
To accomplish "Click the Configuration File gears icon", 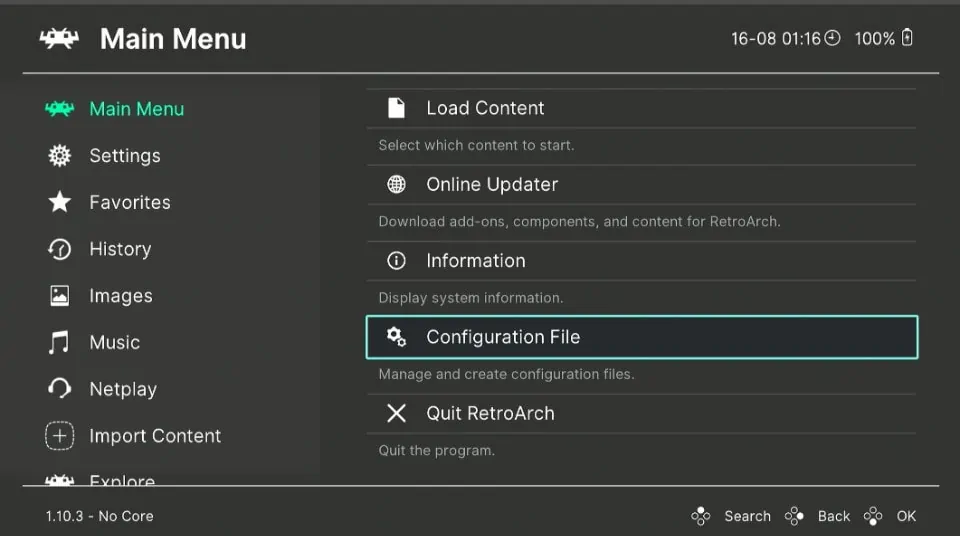I will click(x=396, y=336).
